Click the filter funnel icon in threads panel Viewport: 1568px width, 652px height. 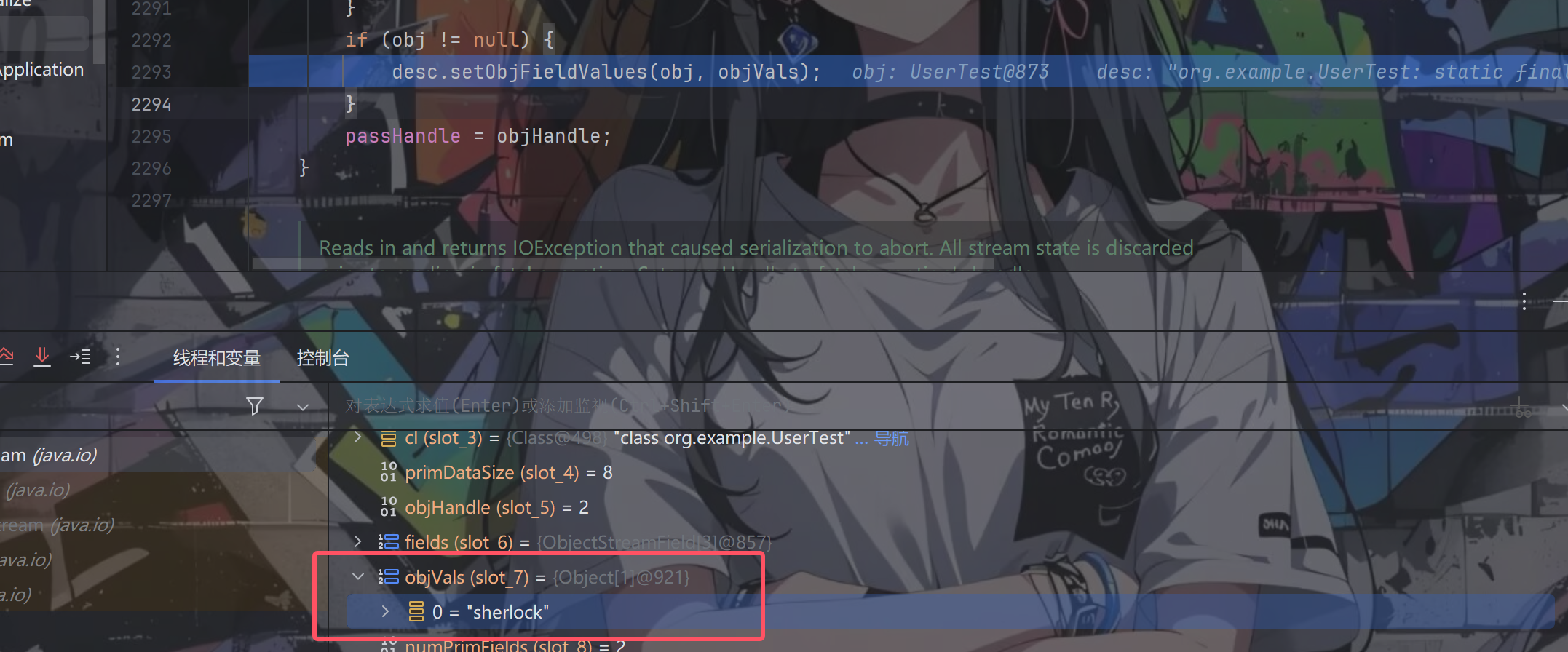click(255, 406)
